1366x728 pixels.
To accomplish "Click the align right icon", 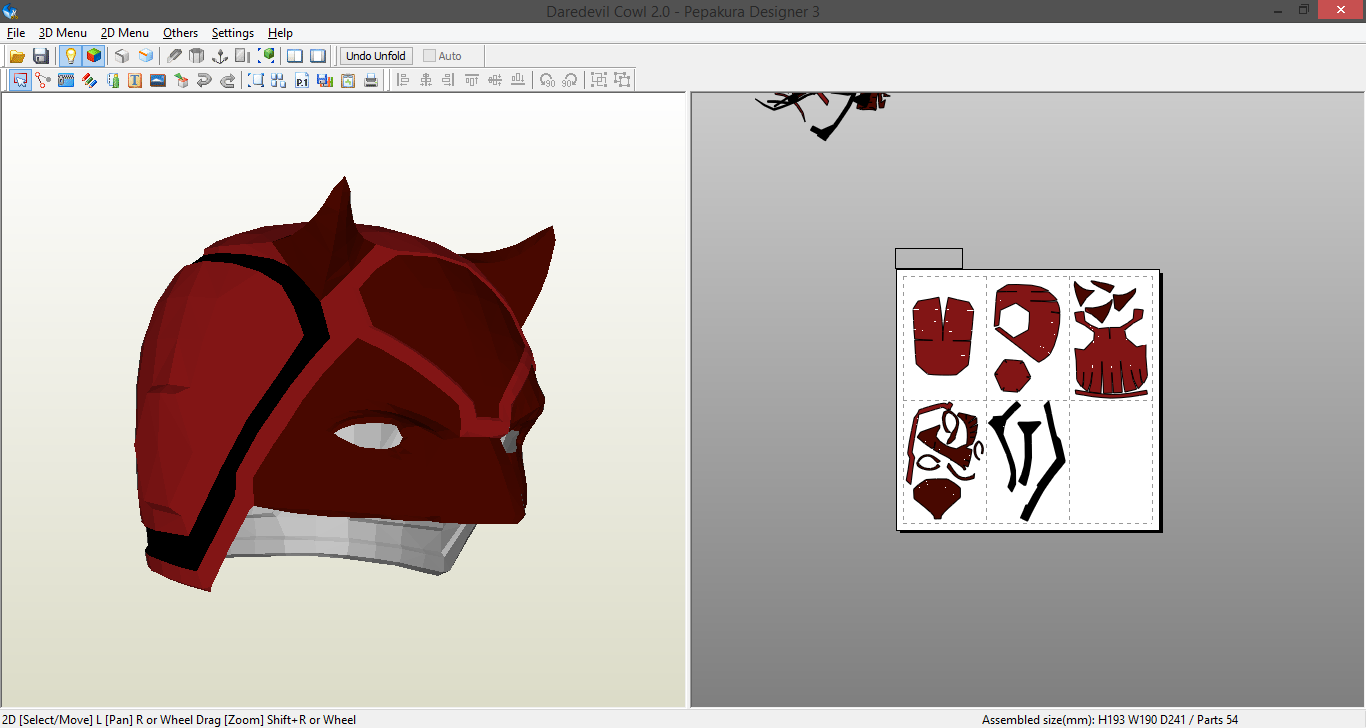I will [449, 80].
